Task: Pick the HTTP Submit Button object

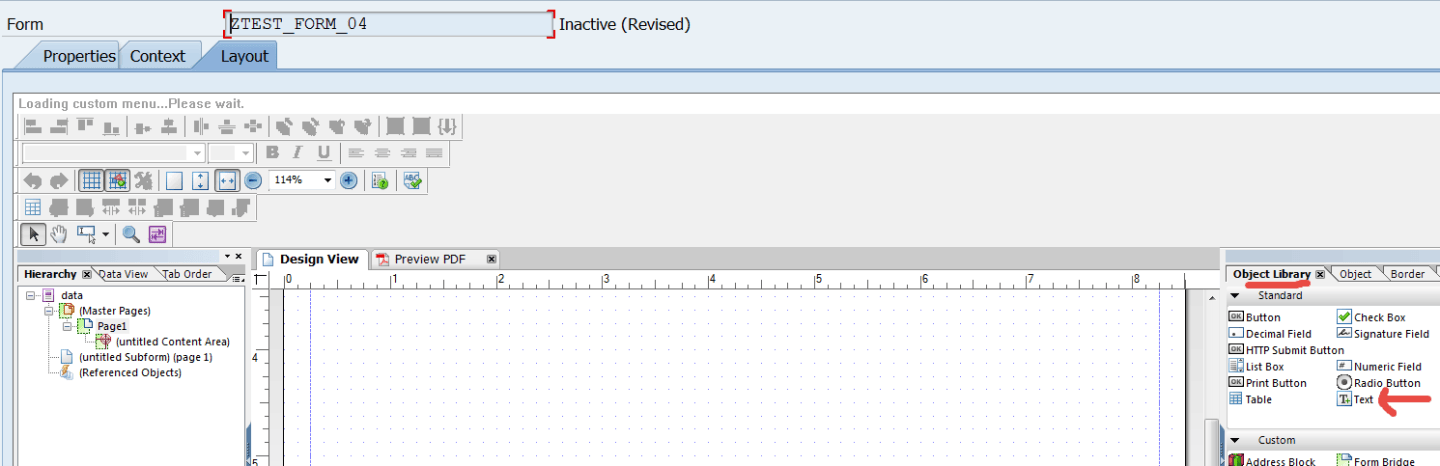Action: click(x=1286, y=350)
